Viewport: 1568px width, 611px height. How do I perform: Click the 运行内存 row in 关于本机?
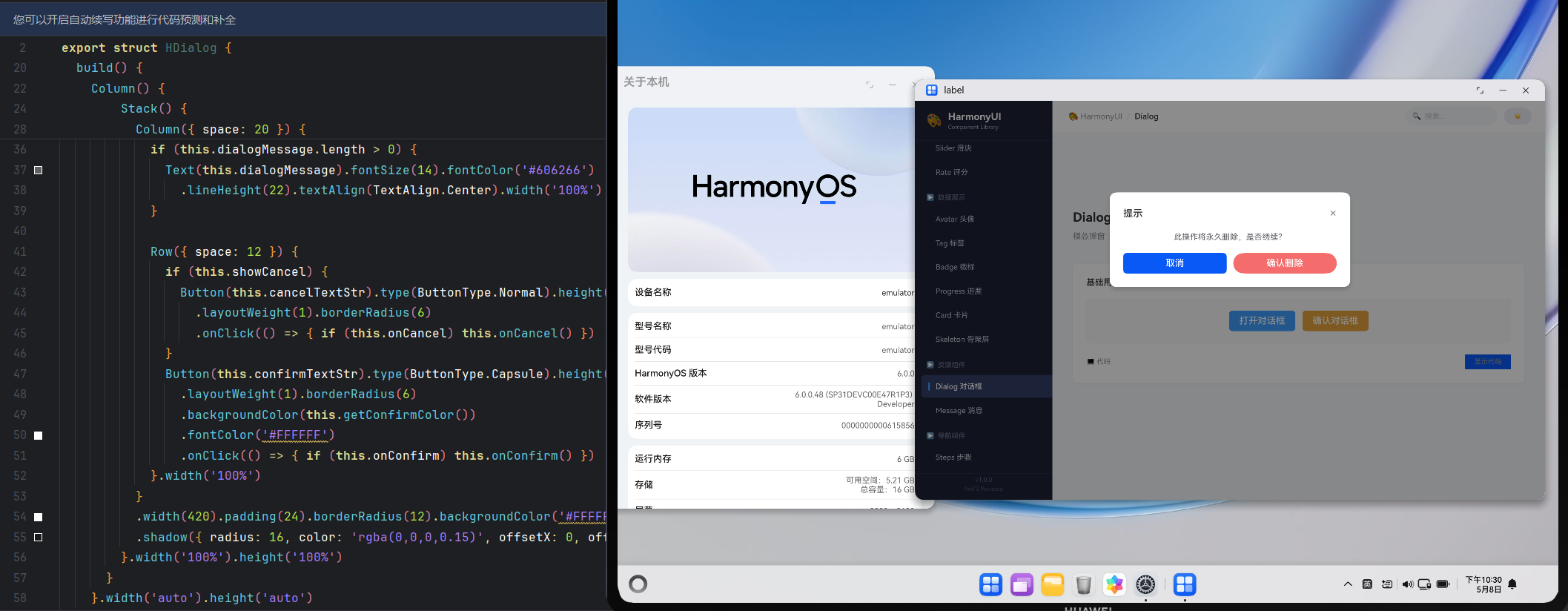point(775,459)
